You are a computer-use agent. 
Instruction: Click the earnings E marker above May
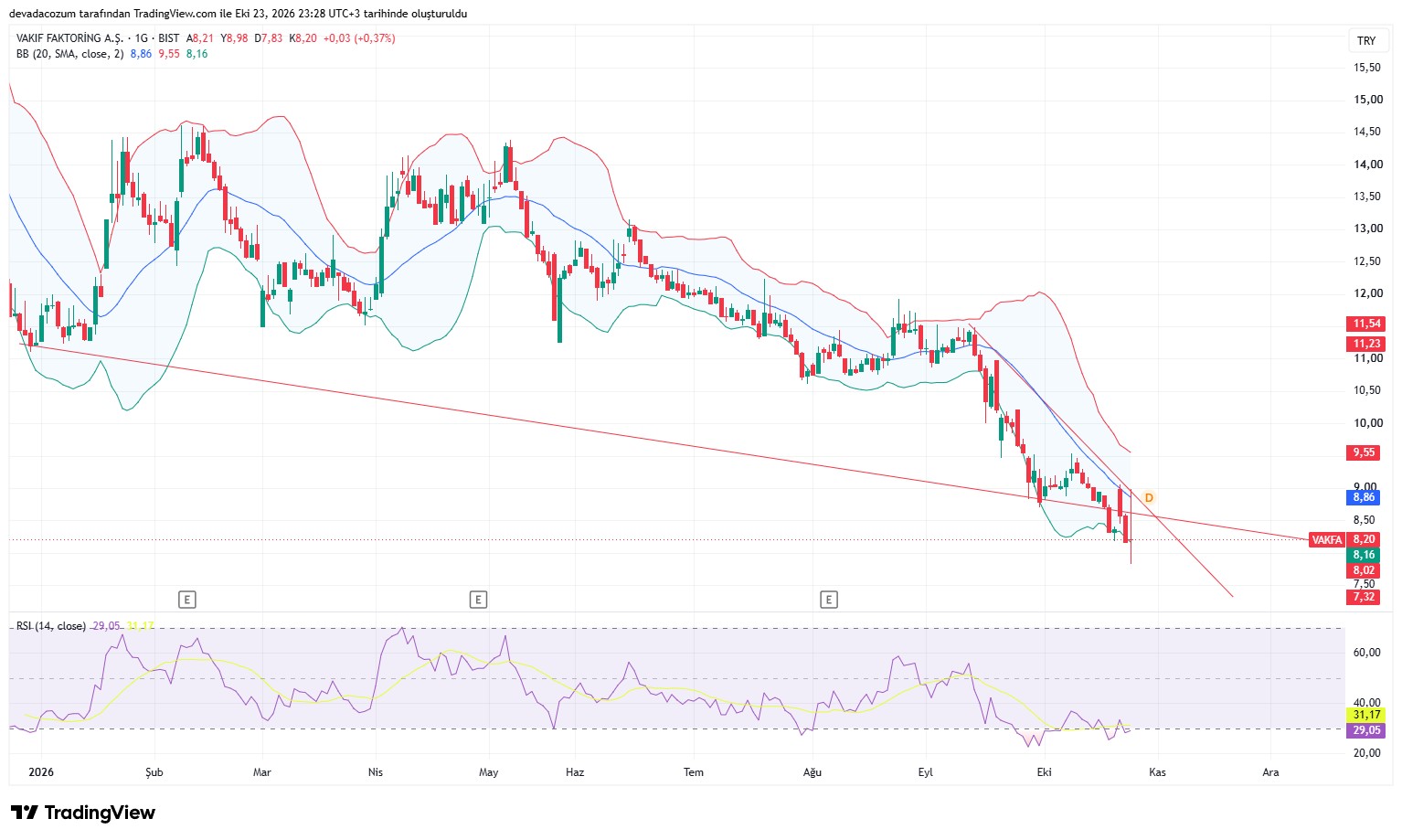tap(478, 600)
